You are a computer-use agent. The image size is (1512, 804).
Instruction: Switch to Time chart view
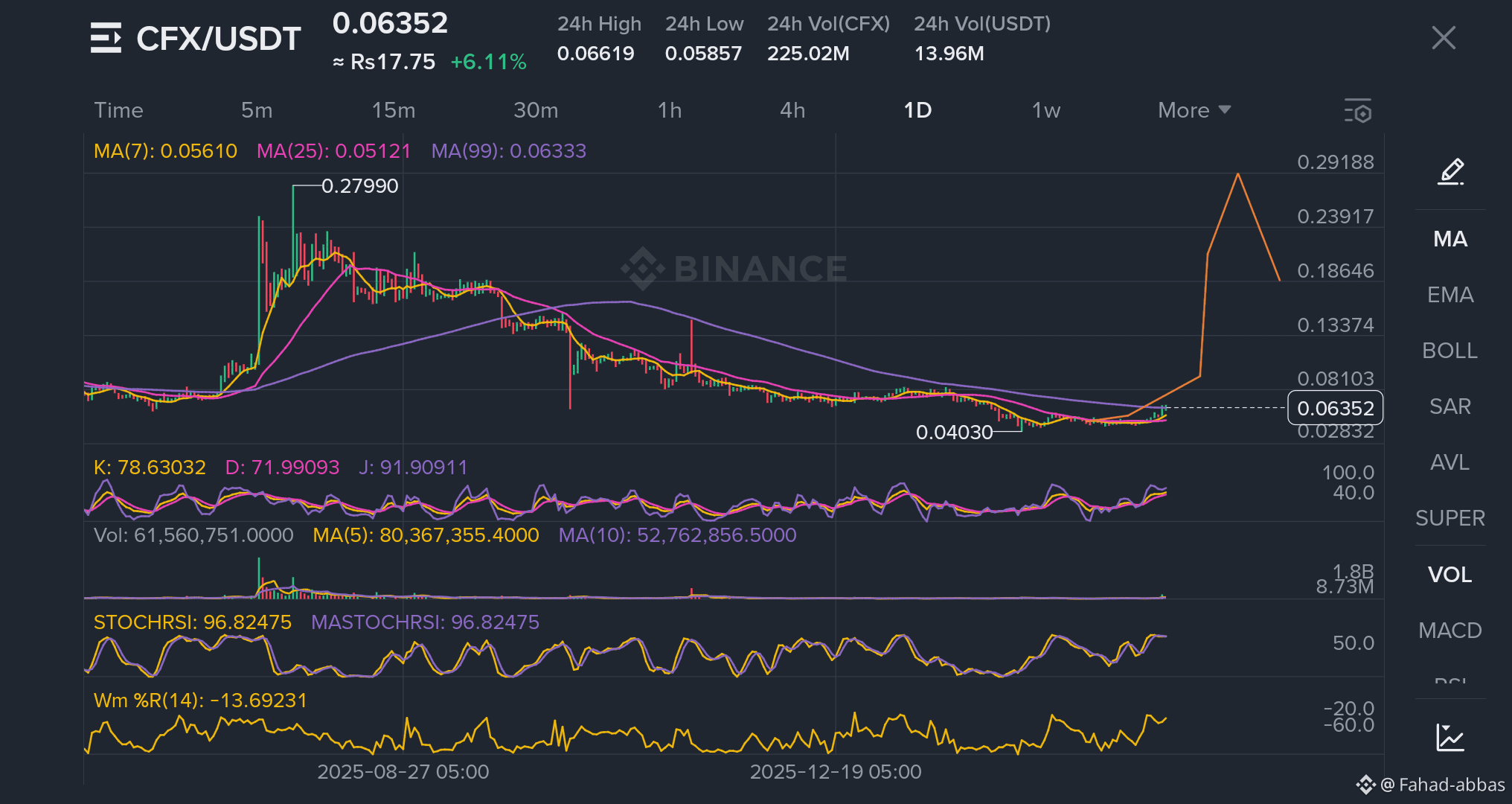(x=118, y=110)
